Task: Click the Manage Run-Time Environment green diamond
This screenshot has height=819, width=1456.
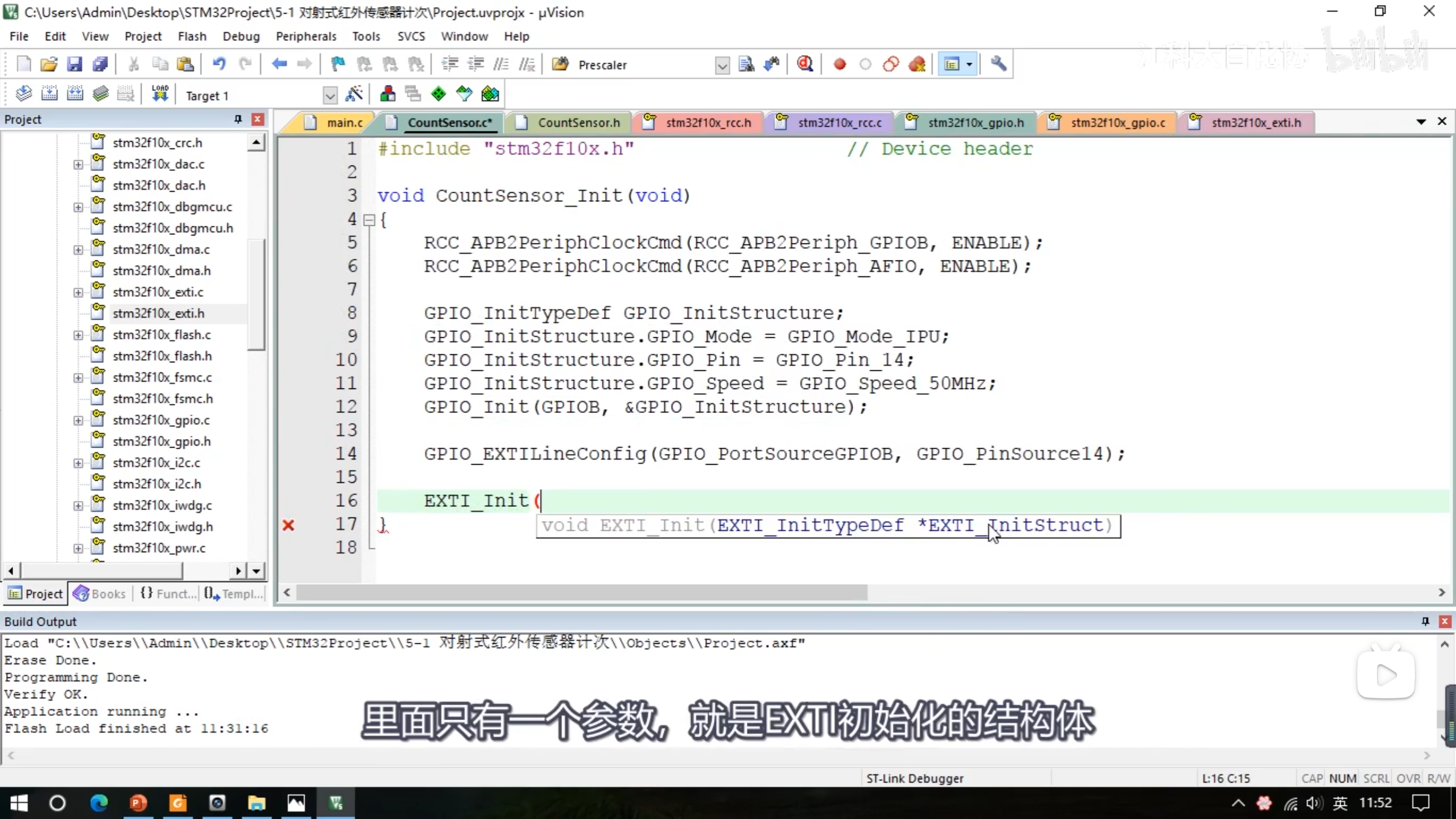Action: click(439, 94)
